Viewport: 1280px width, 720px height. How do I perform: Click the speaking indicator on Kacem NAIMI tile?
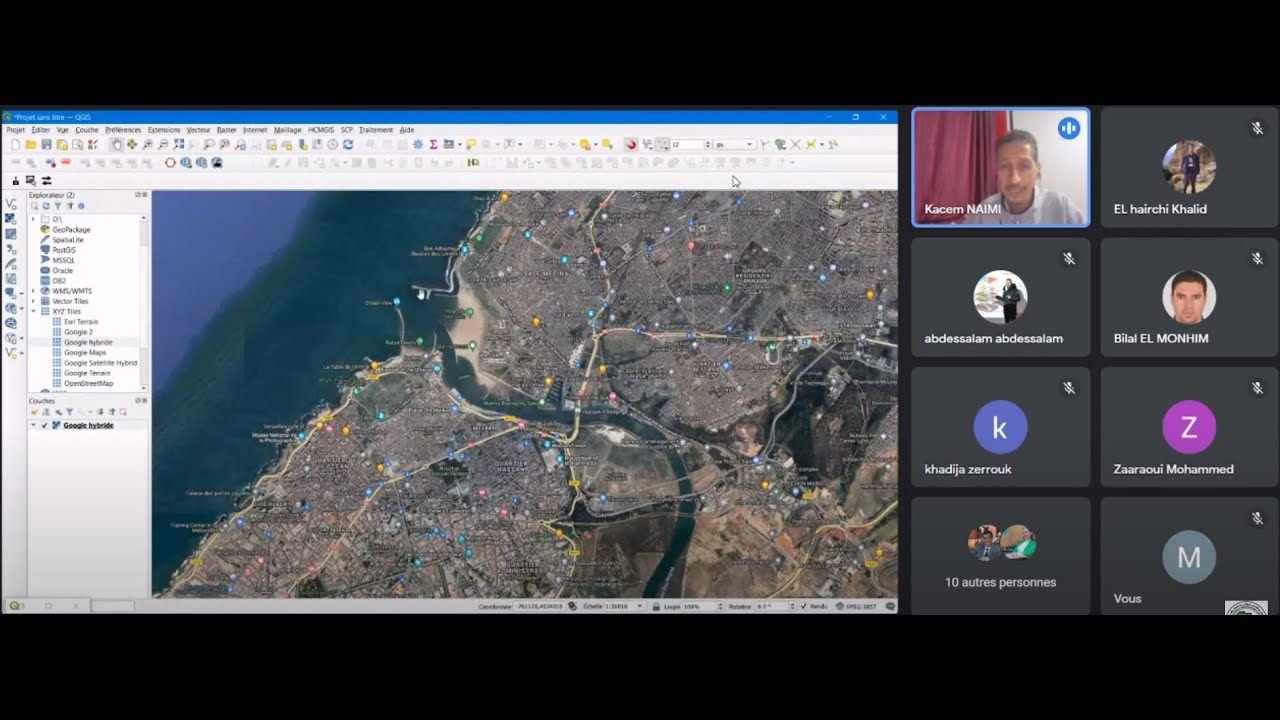click(1069, 128)
